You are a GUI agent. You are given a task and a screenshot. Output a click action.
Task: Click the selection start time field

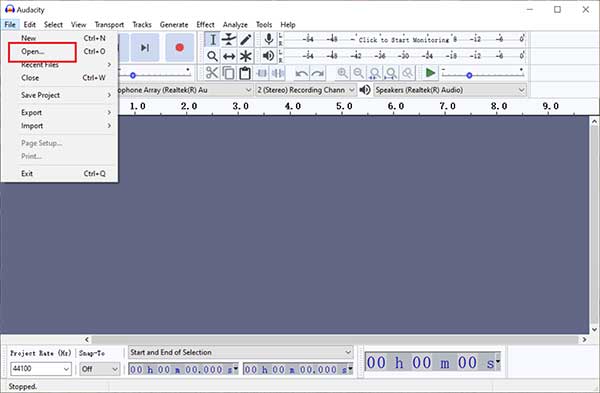pos(183,370)
